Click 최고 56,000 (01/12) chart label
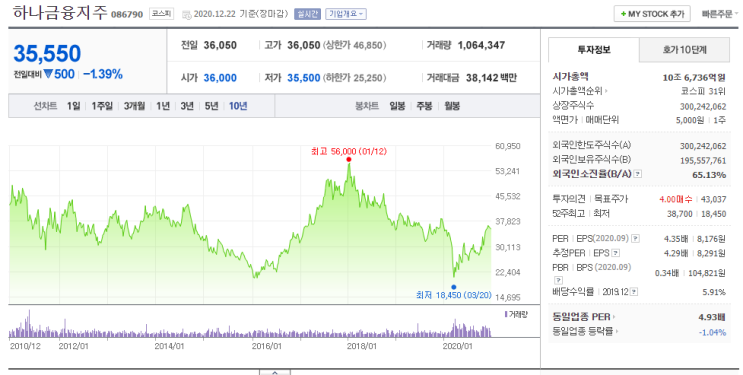 click(349, 151)
